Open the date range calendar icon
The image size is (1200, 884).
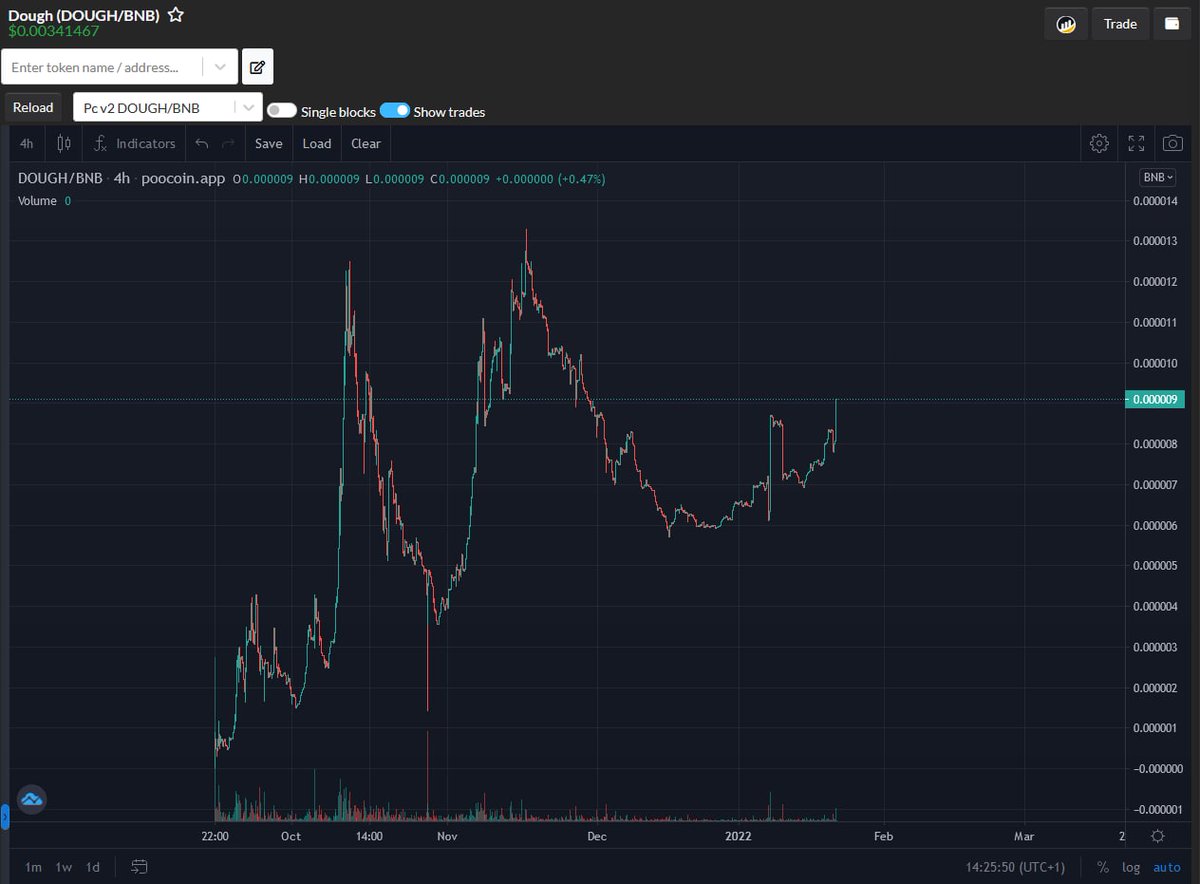[x=139, y=866]
